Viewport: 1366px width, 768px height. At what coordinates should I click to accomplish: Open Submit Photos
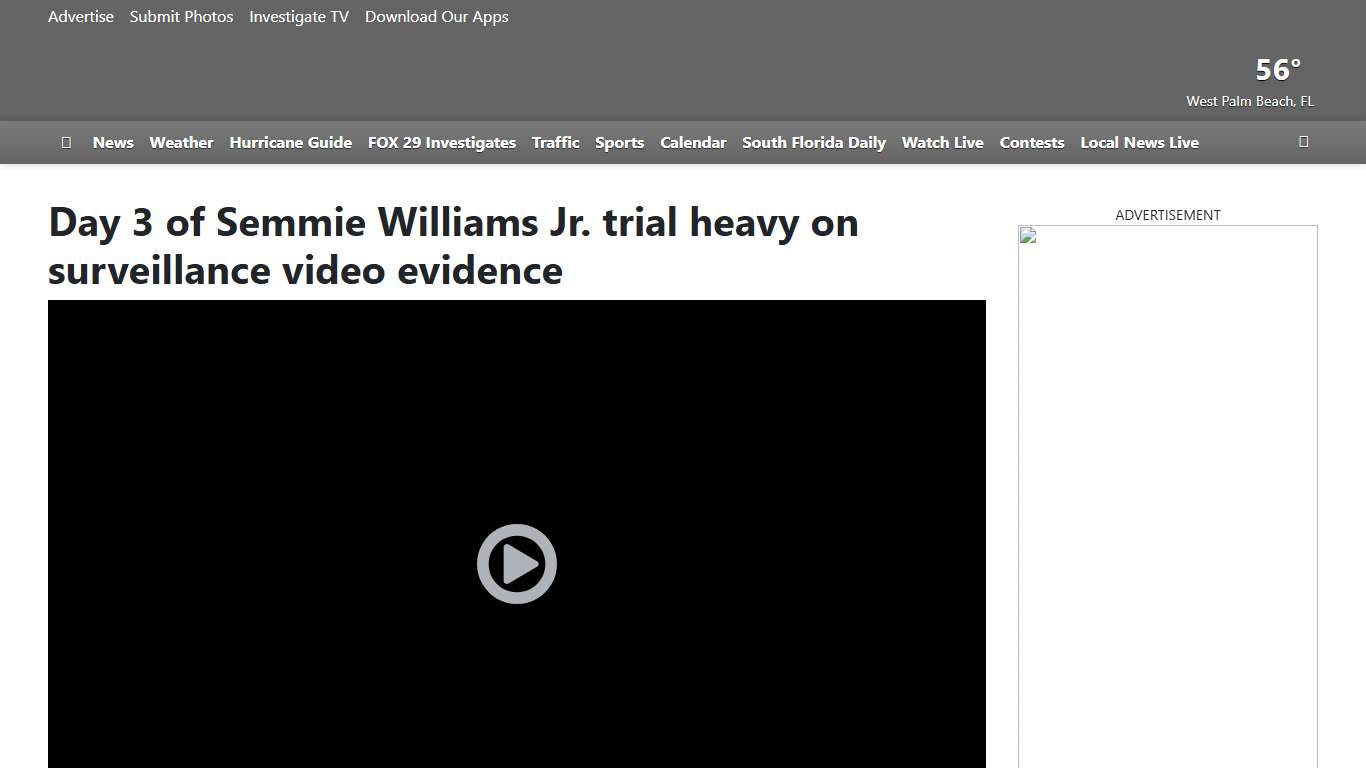181,16
